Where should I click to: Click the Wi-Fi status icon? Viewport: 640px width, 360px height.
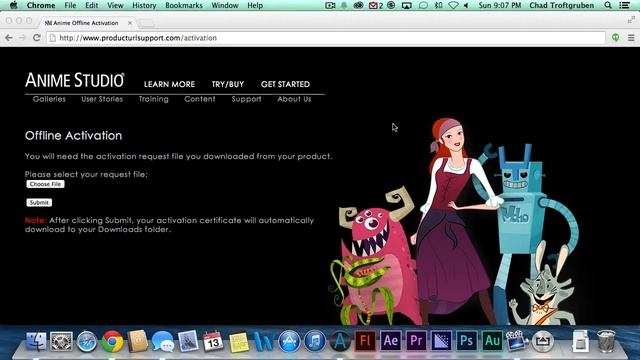pyautogui.click(x=453, y=5)
